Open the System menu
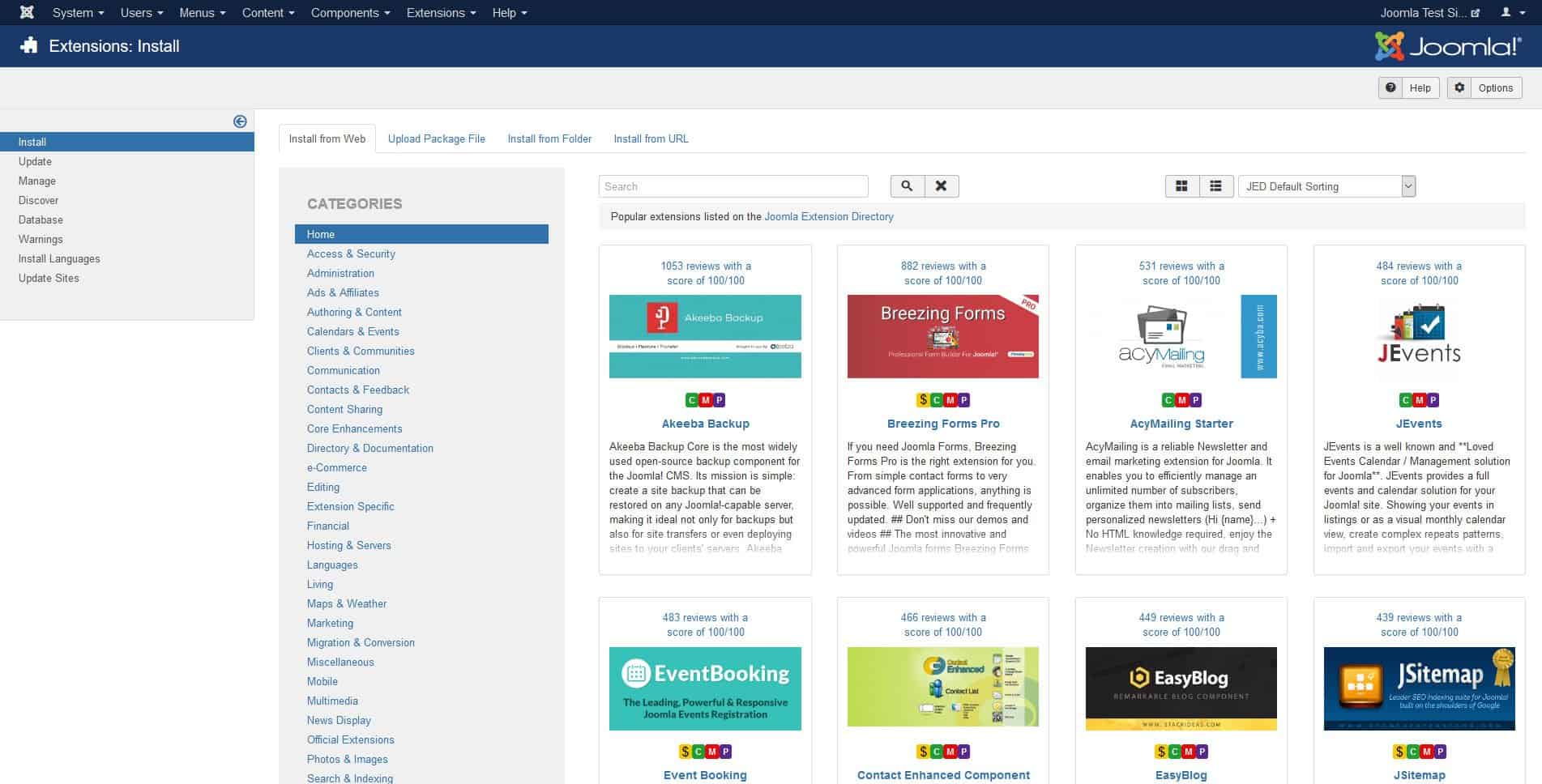This screenshot has height=784, width=1542. 79,12
